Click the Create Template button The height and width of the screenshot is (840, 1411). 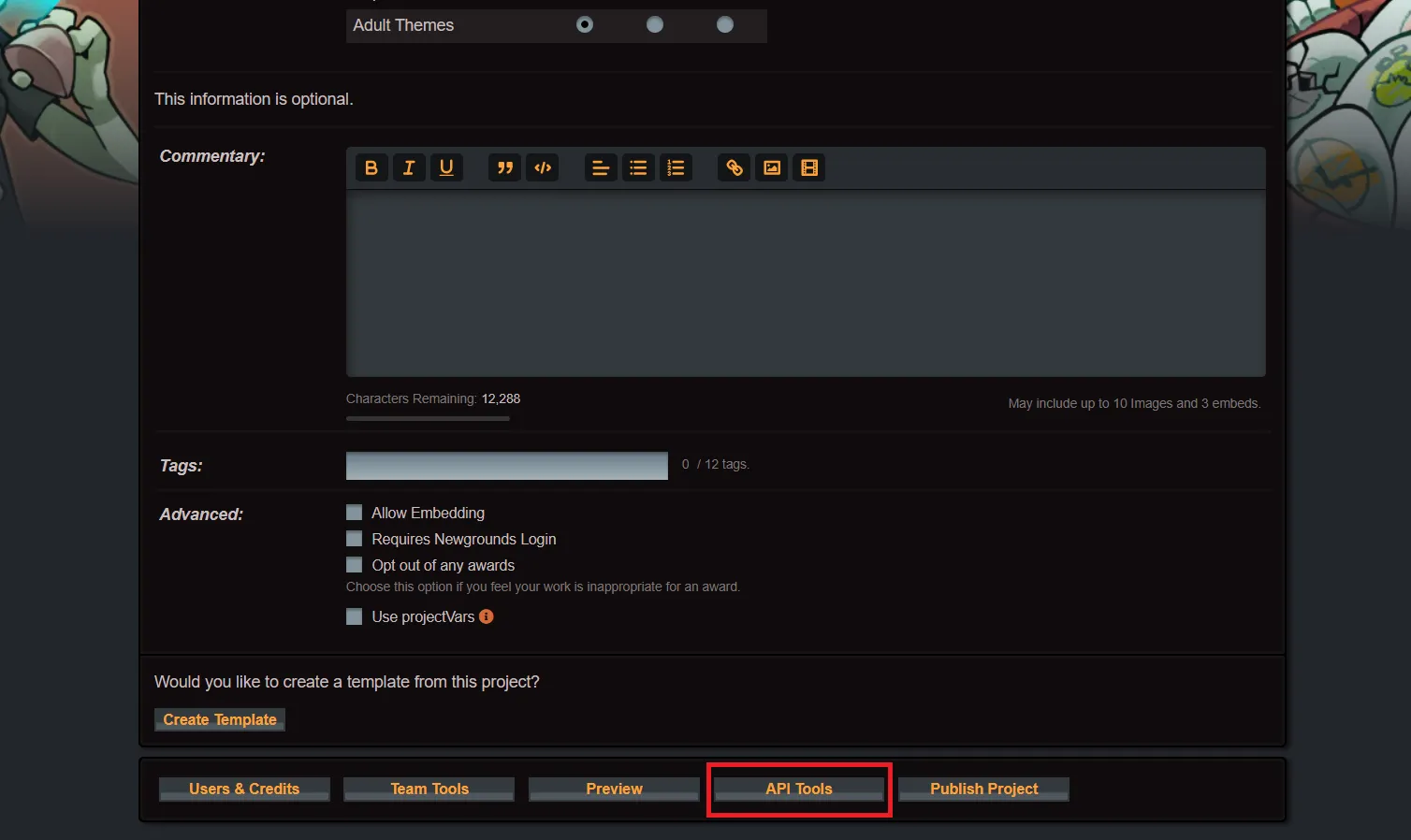pos(219,719)
